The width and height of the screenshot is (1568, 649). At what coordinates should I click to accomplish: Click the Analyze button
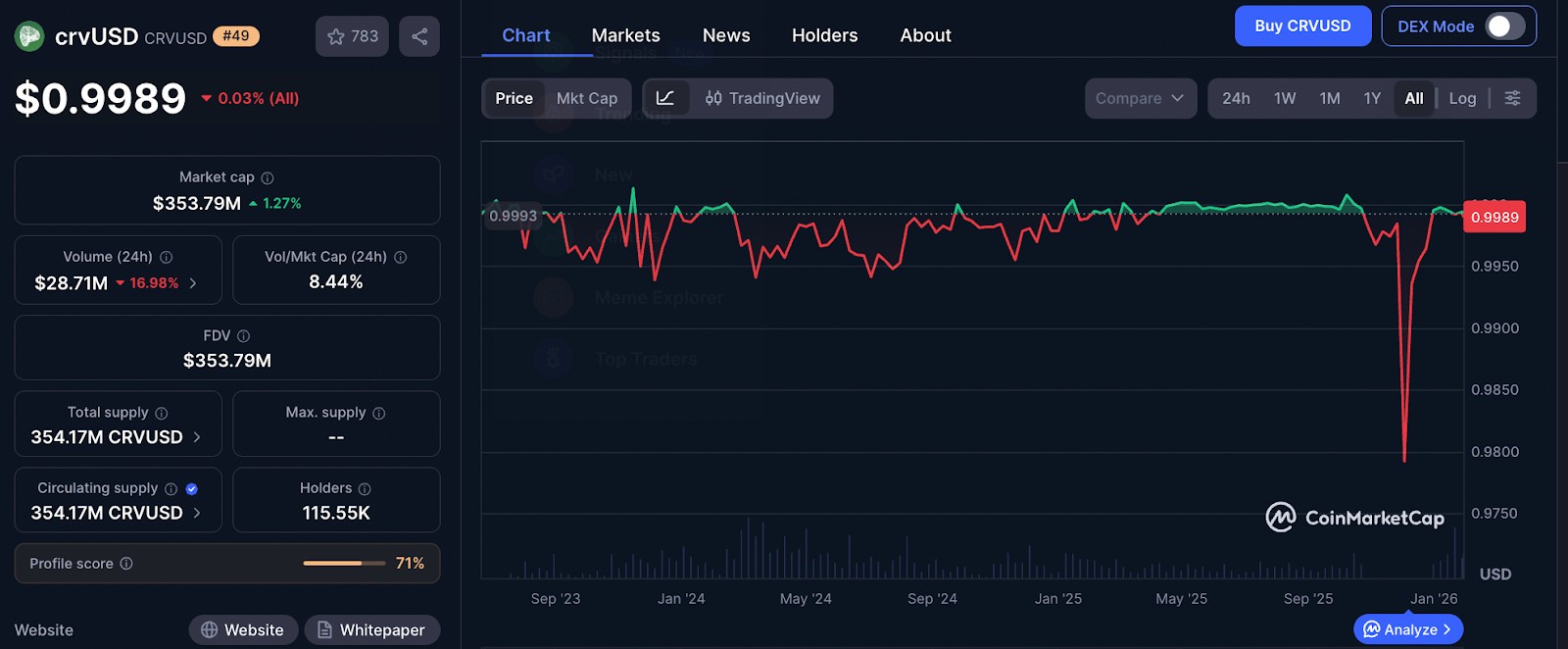point(1408,629)
